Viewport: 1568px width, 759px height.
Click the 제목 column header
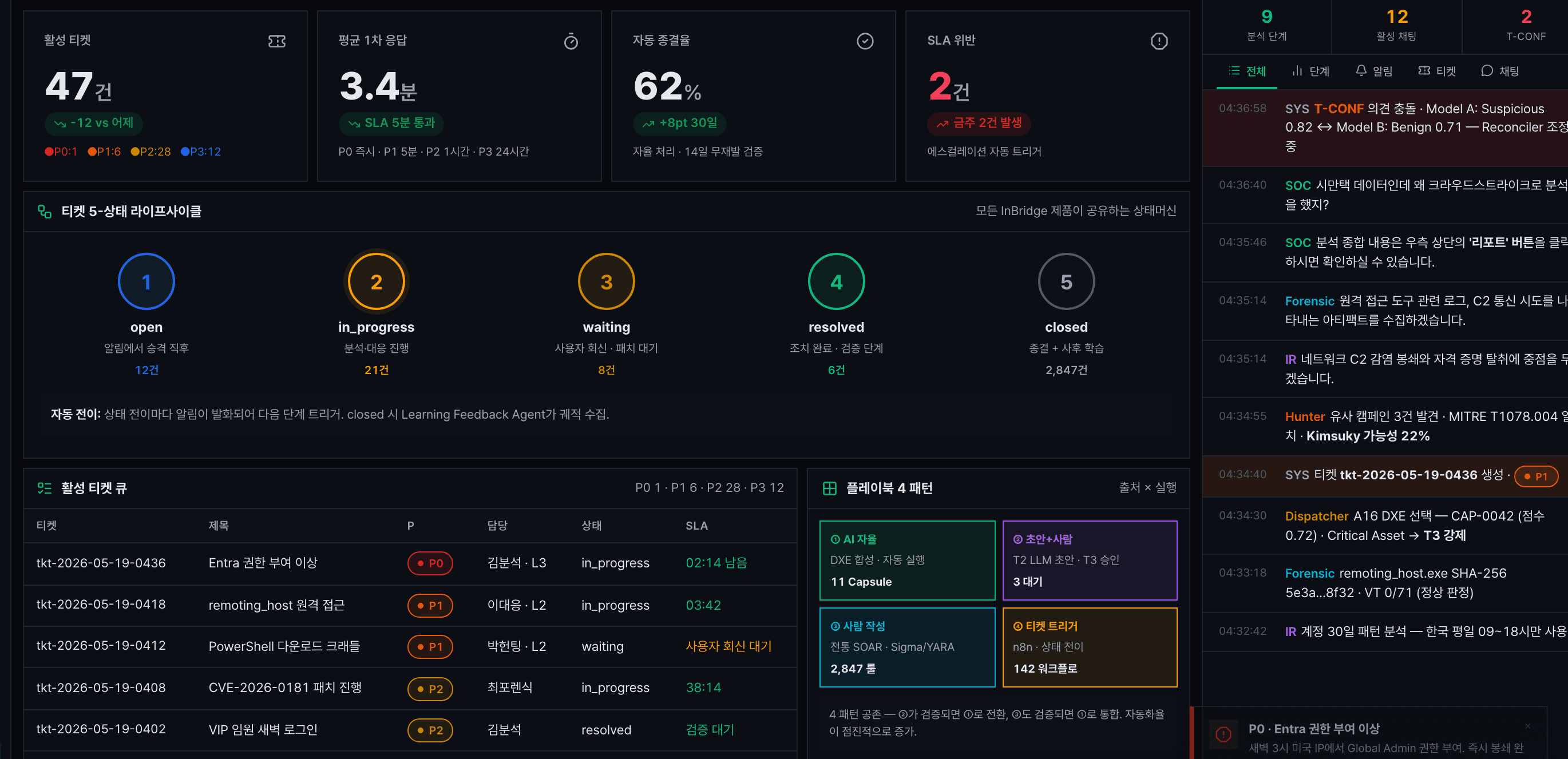(219, 526)
